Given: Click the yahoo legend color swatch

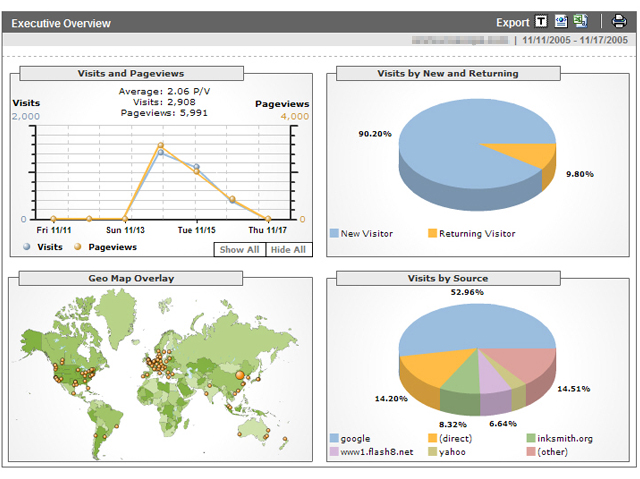Looking at the screenshot, I should coord(432,452).
